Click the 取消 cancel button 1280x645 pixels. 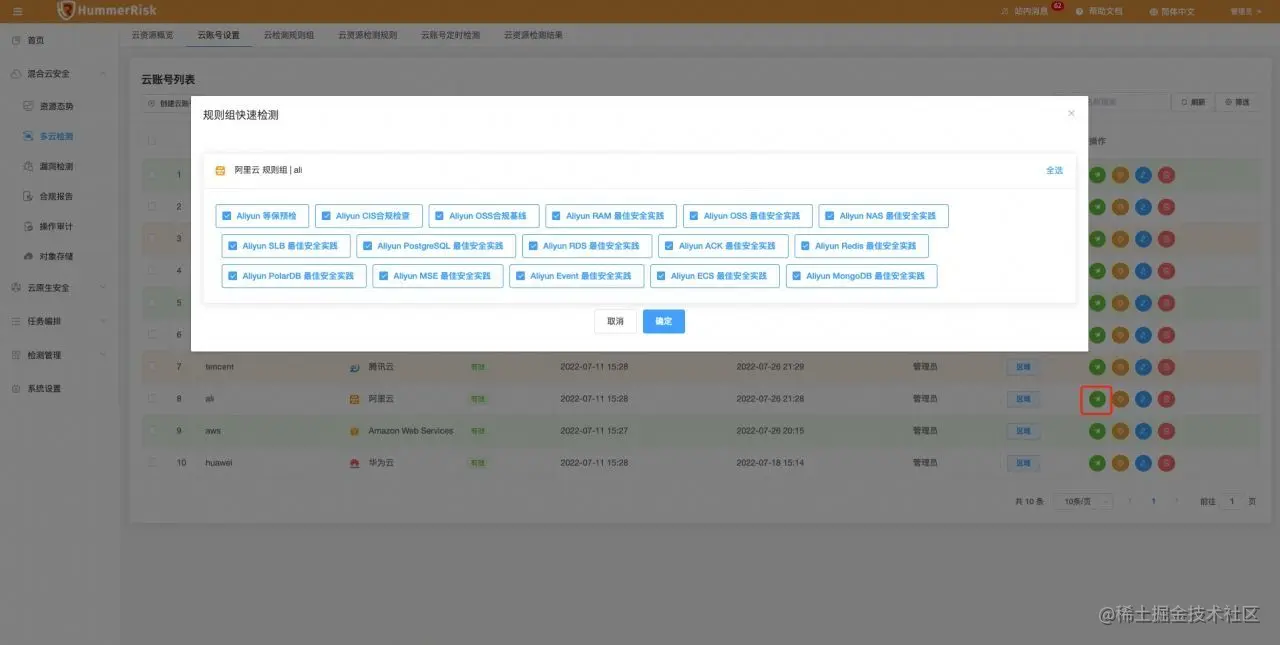pyautogui.click(x=615, y=321)
